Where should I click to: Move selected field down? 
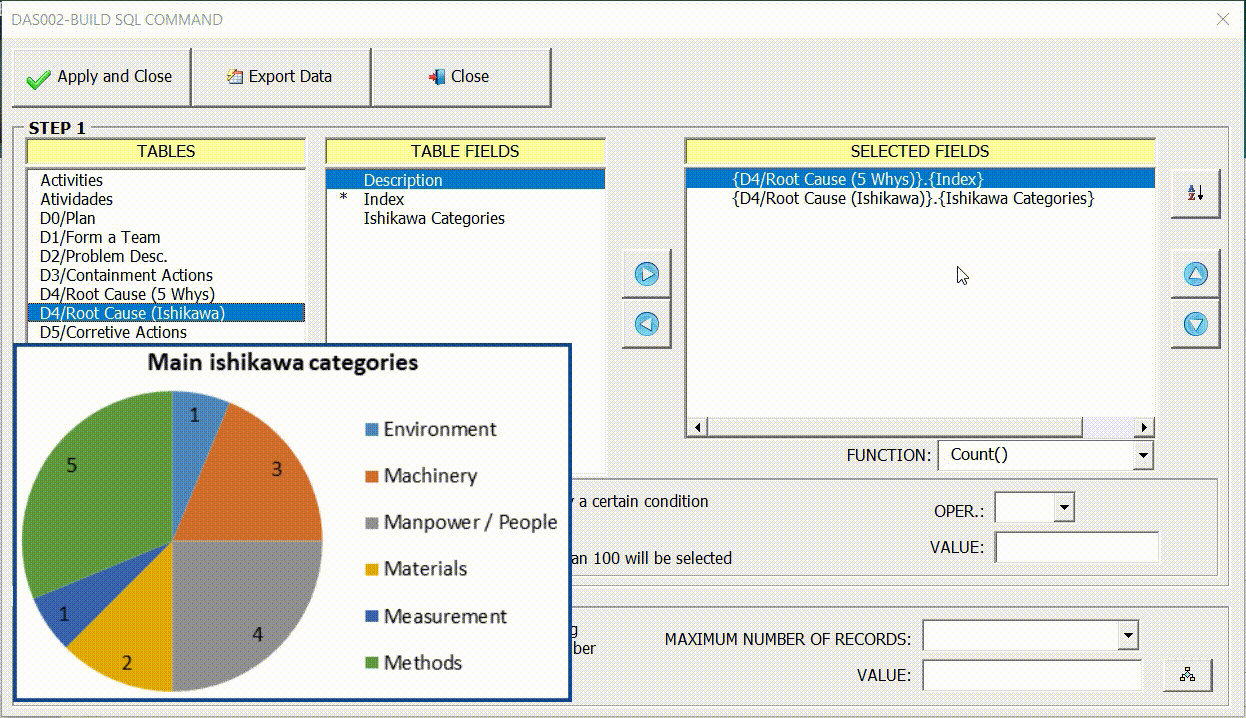coord(1195,324)
